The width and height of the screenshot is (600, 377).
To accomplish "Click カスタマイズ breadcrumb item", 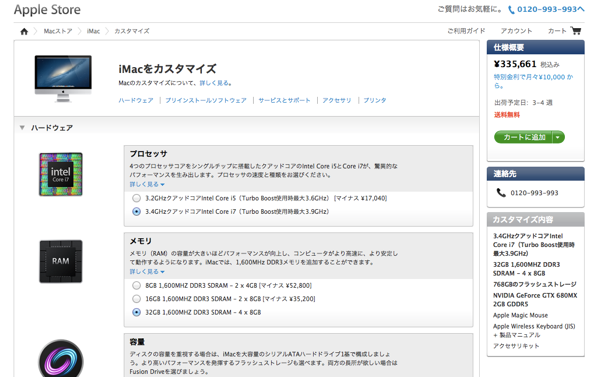I will point(132,31).
